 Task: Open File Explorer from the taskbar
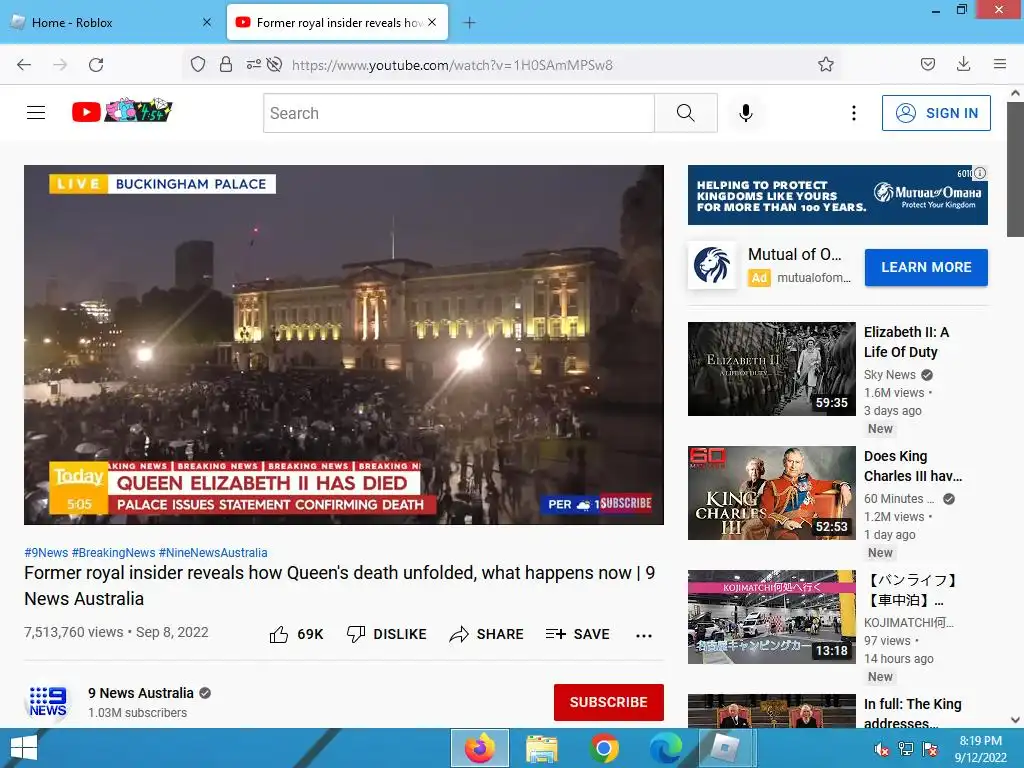tap(541, 748)
